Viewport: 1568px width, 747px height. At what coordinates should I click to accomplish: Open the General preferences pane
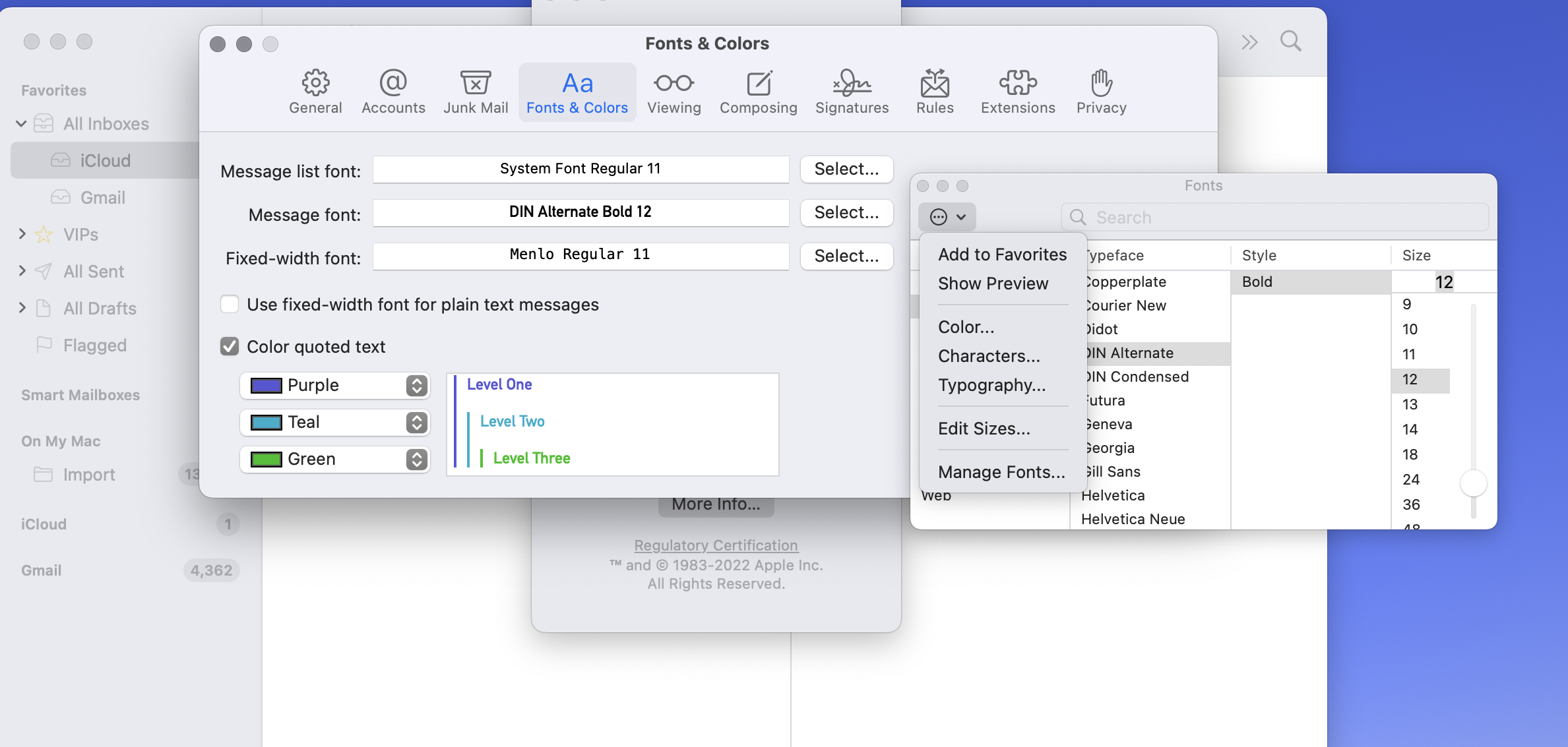(x=315, y=92)
